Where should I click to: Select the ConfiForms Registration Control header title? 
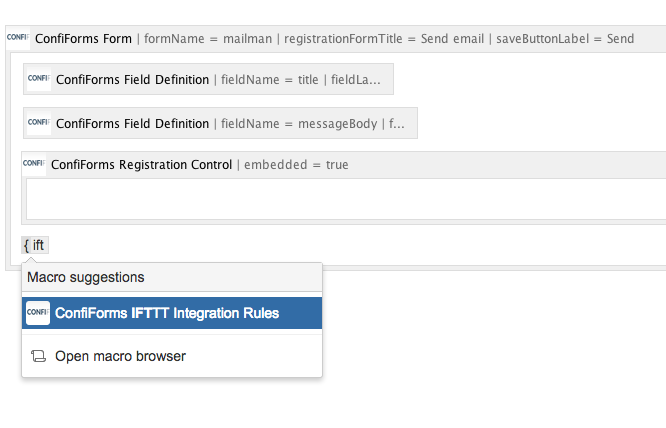tap(141, 164)
